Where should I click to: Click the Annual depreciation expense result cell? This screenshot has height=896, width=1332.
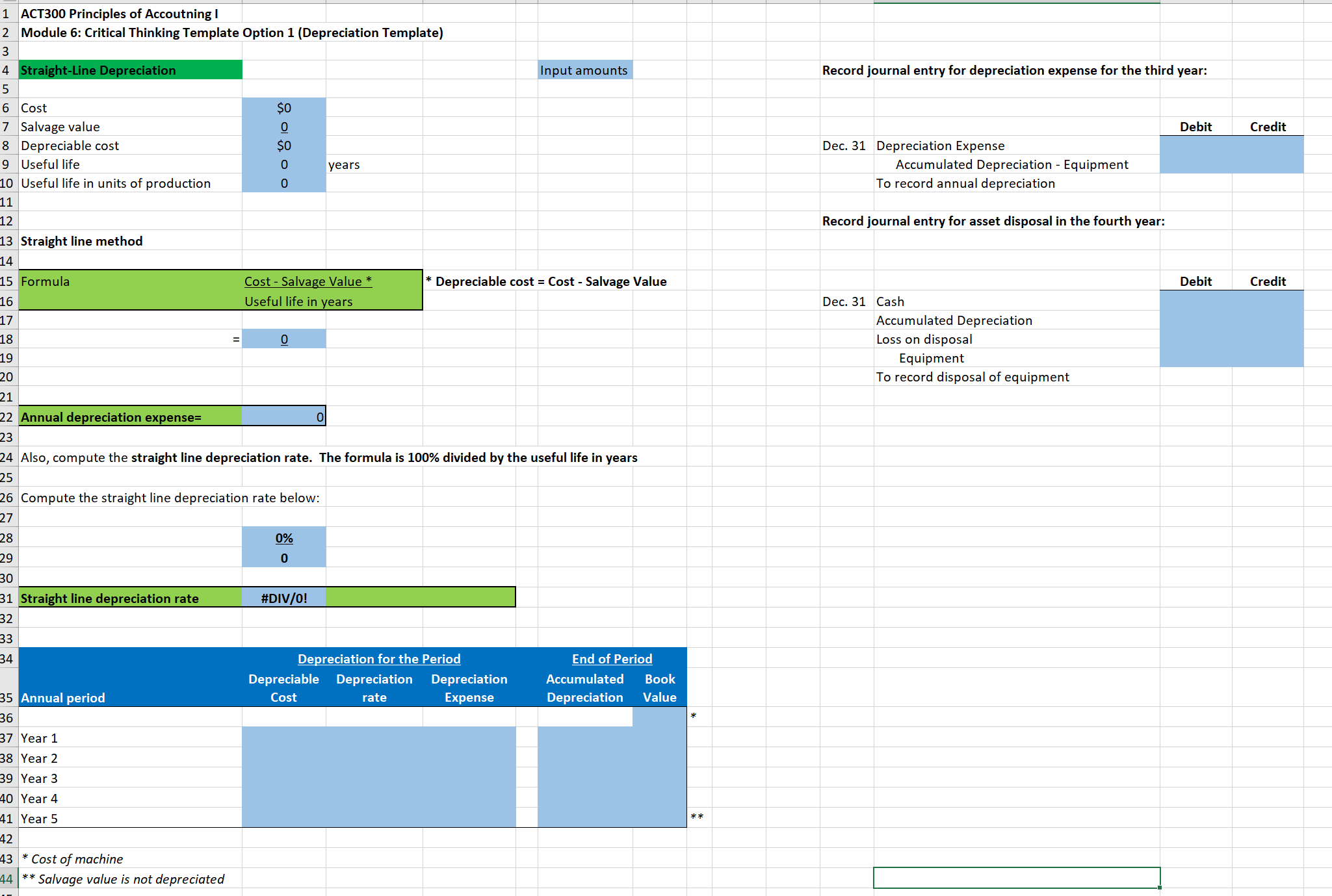[284, 416]
